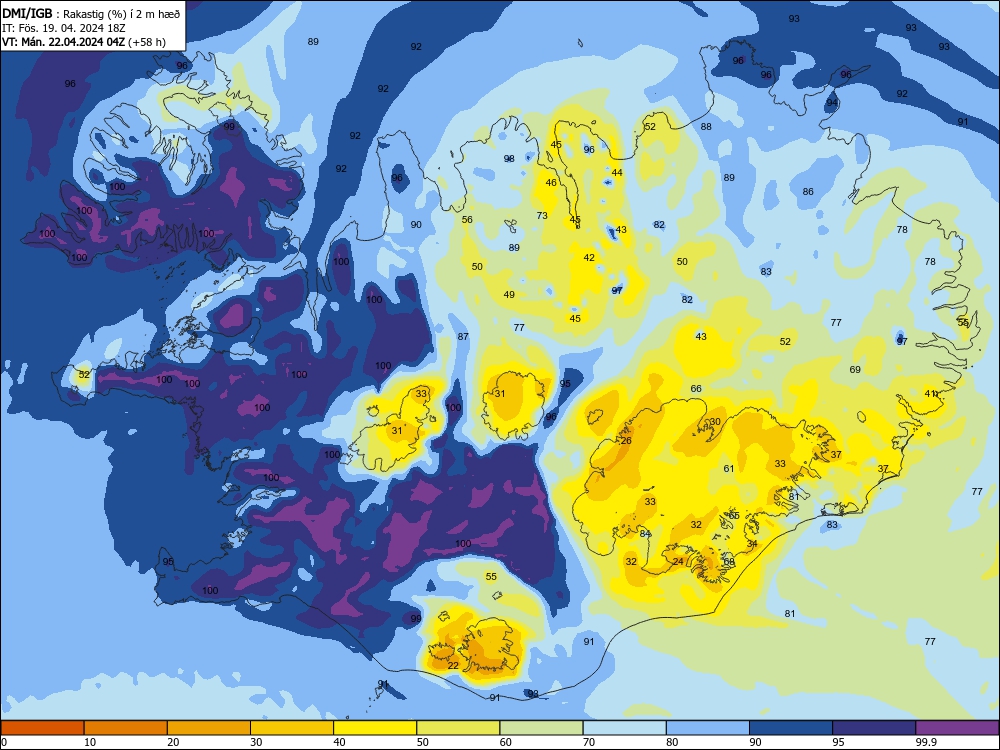Click the '44' humidity reading
Image resolution: width=1000 pixels, height=750 pixels.
[x=617, y=172]
